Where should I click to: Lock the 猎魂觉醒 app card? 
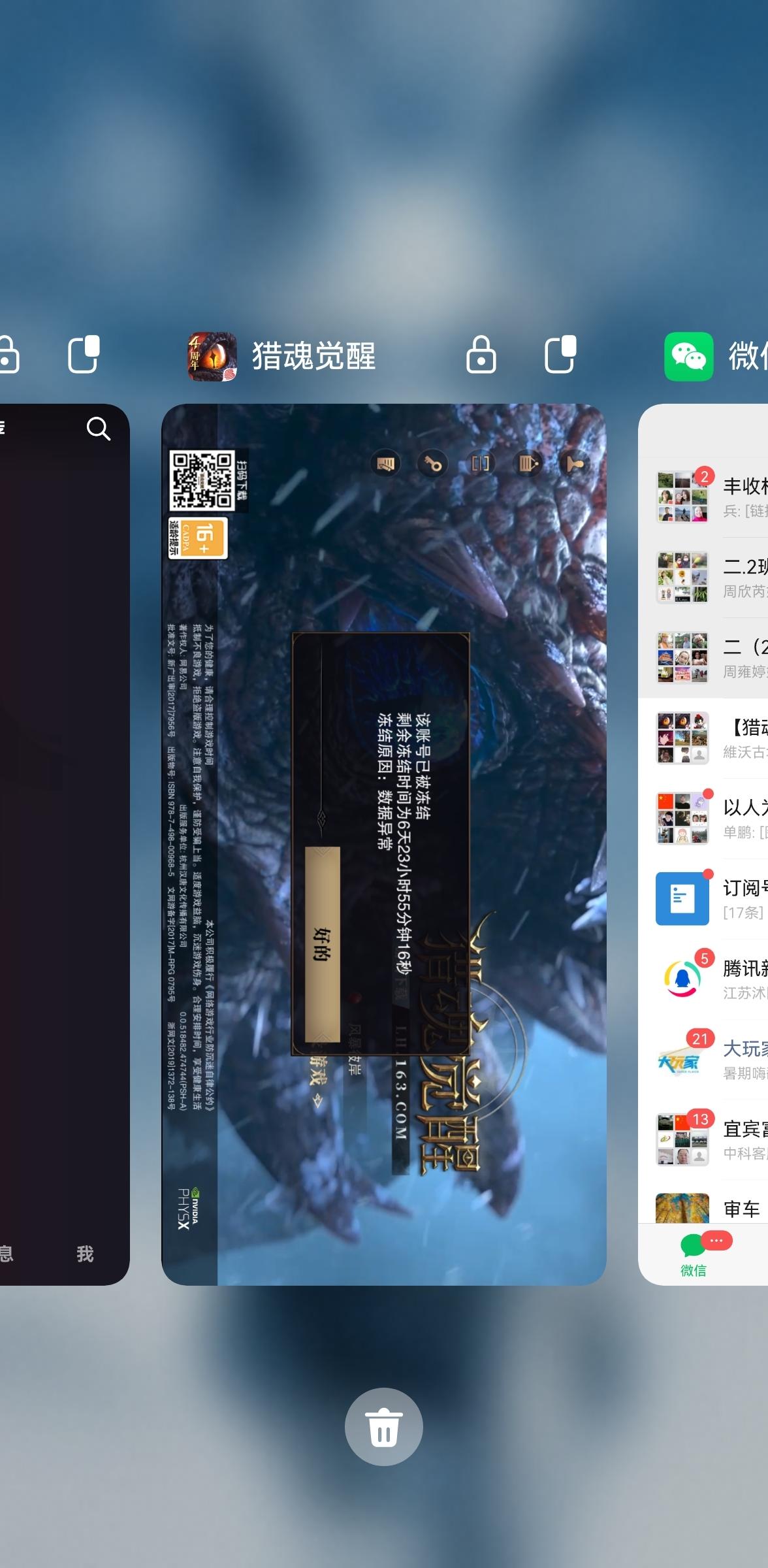point(481,355)
